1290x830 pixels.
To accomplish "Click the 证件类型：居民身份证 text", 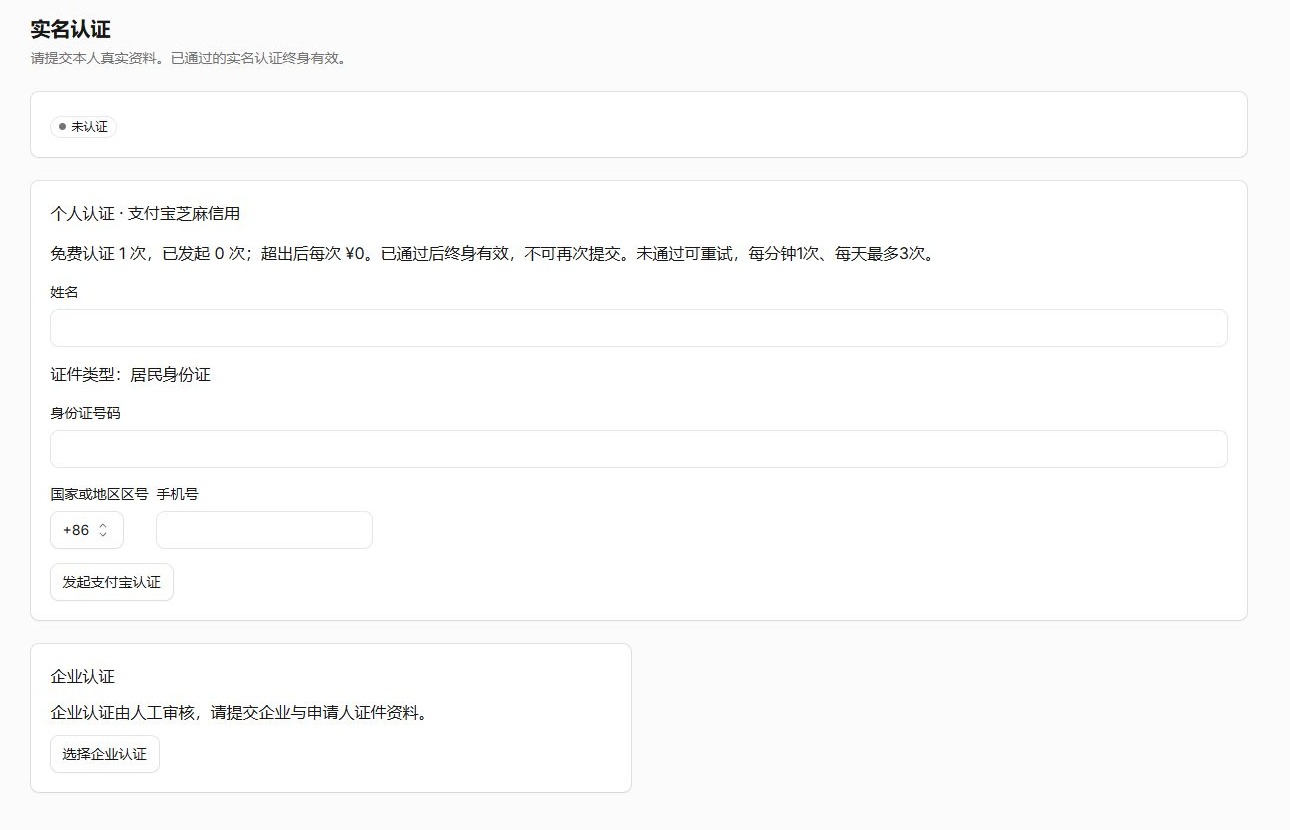I will tap(130, 375).
